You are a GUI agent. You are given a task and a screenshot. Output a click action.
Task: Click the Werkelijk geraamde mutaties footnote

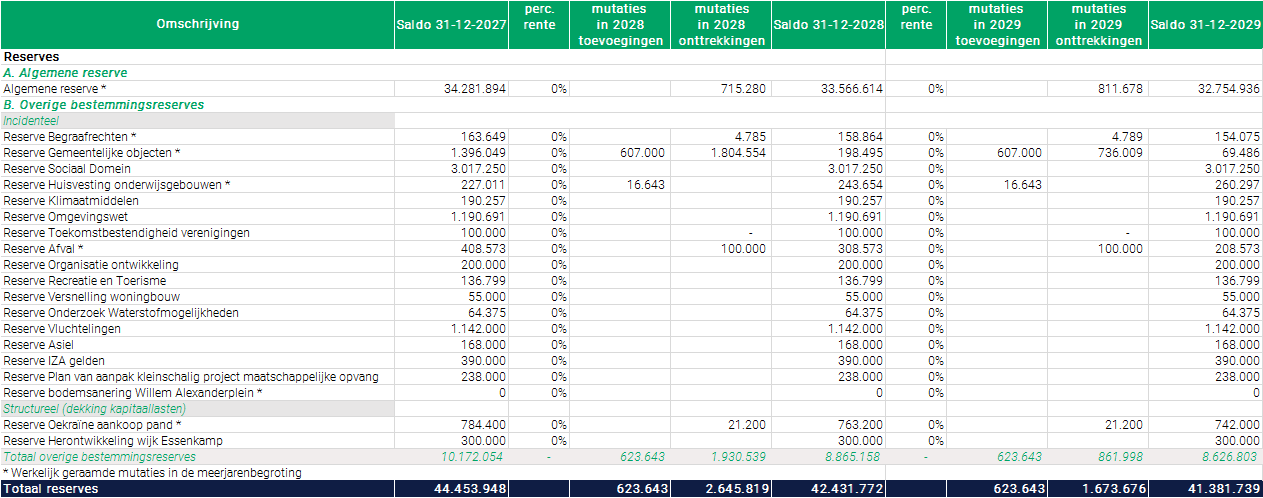tap(151, 473)
